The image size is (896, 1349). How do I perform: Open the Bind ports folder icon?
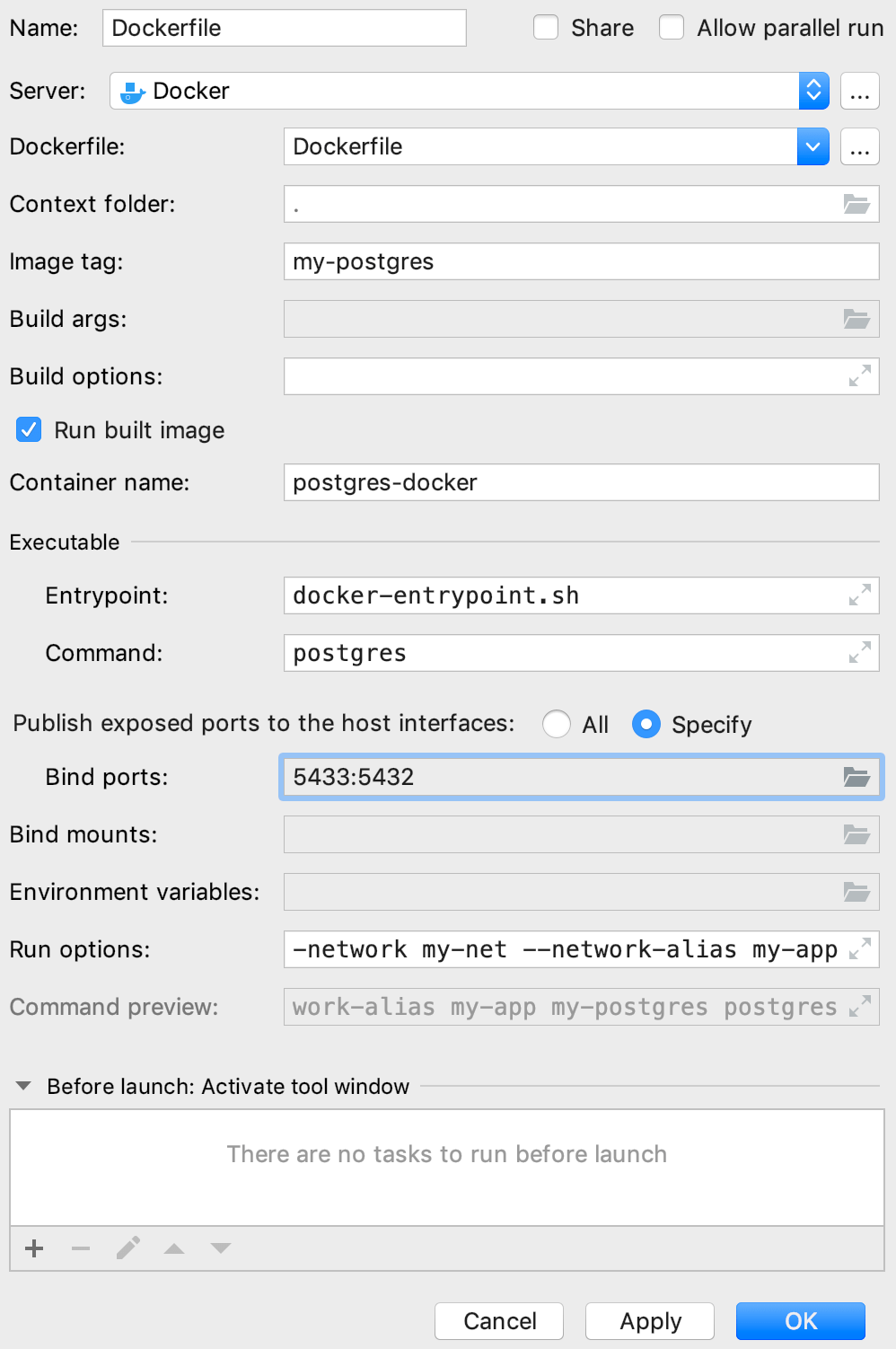[x=856, y=777]
